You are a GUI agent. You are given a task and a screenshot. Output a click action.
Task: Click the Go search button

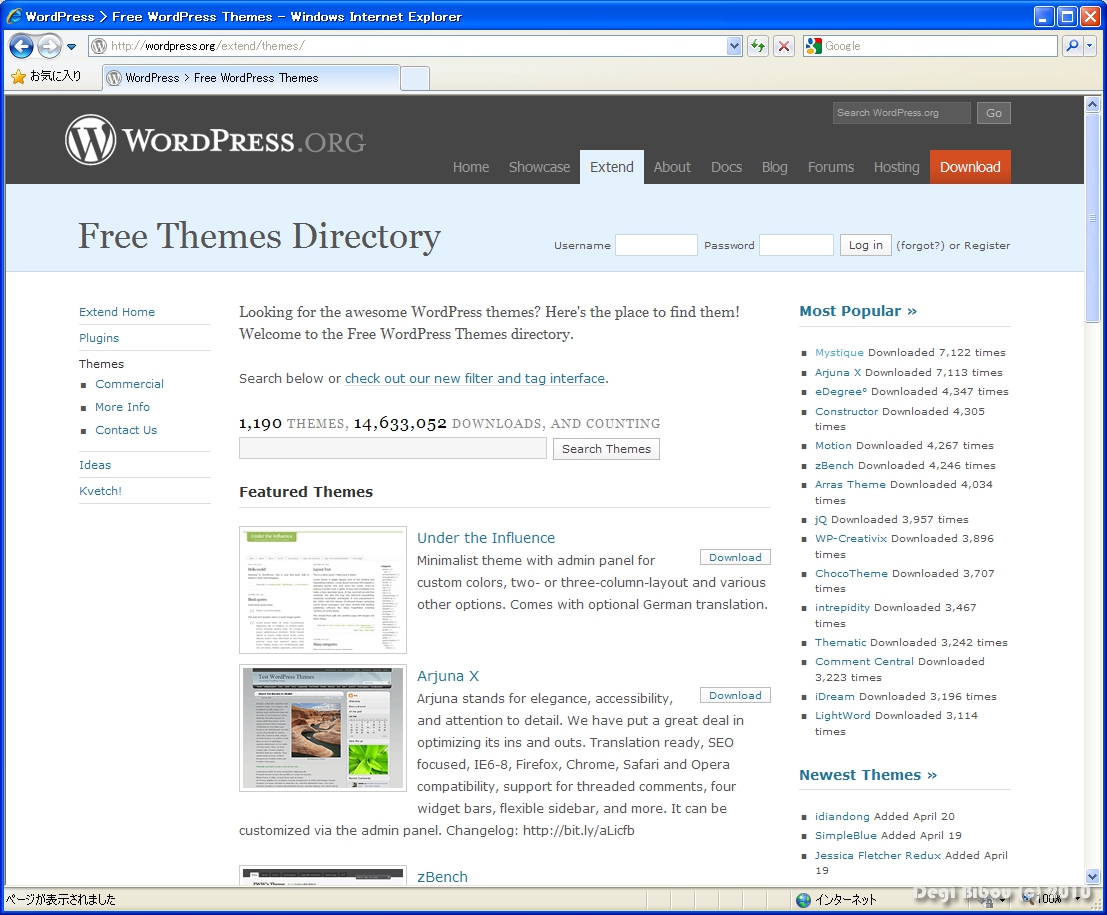click(993, 113)
